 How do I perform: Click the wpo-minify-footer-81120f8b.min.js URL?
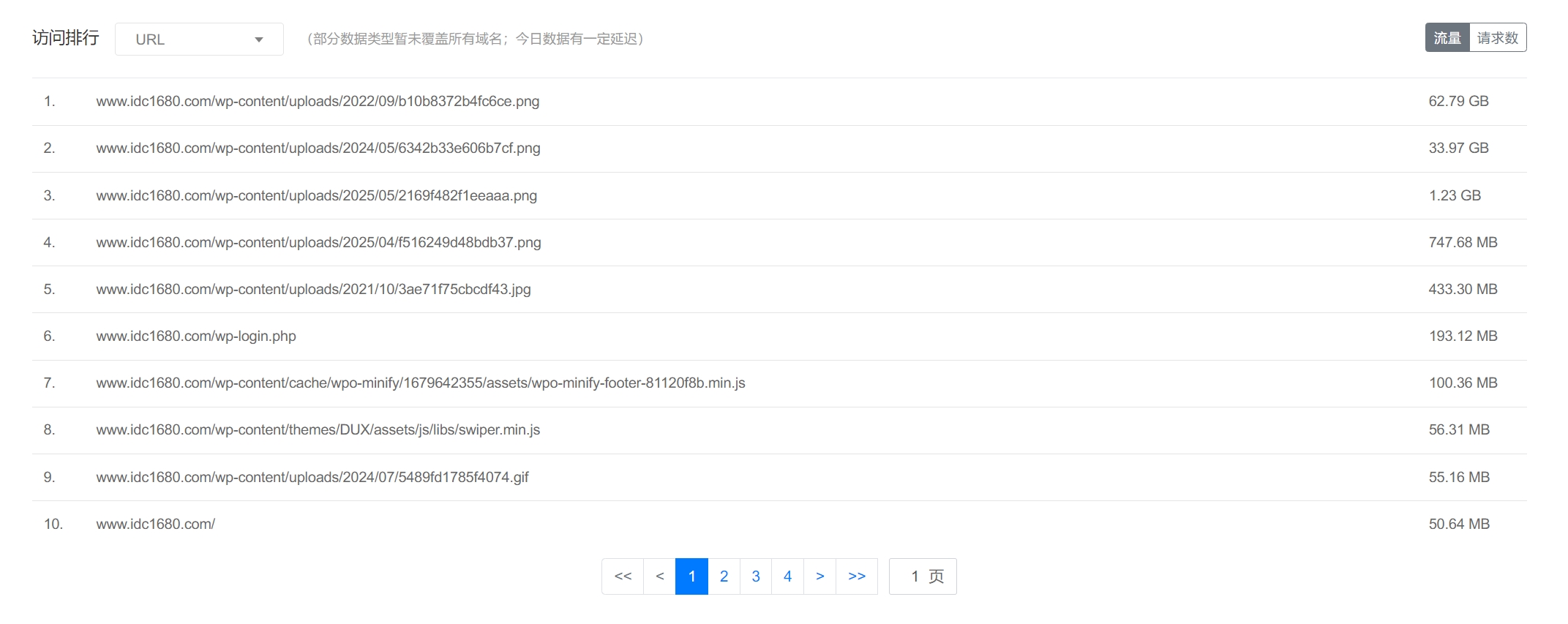[421, 383]
